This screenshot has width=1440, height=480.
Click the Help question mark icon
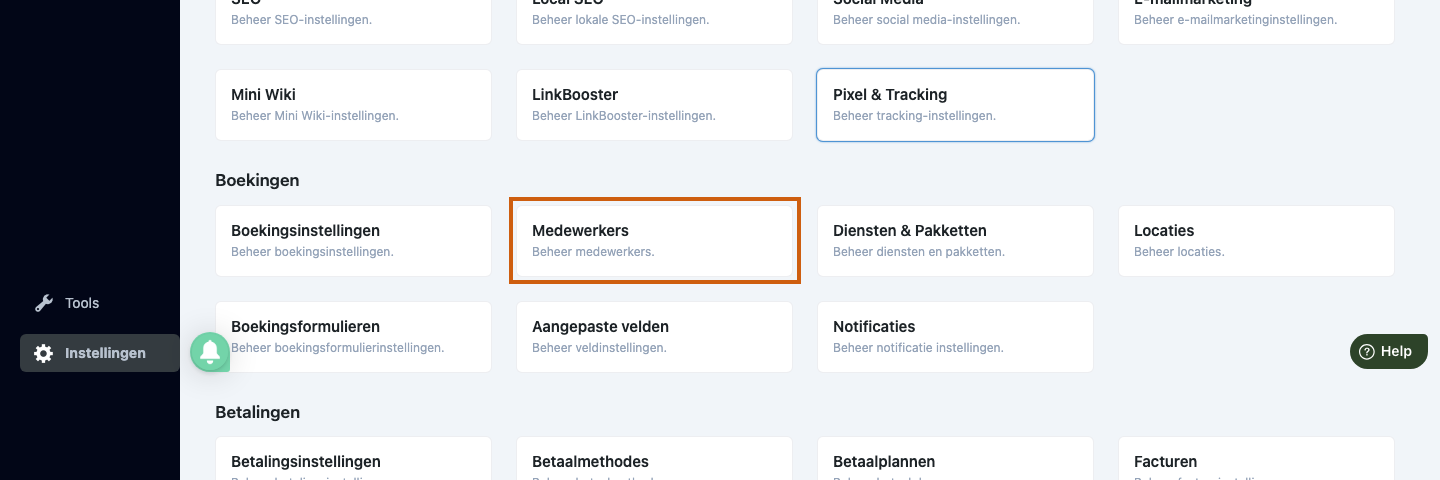click(1367, 351)
